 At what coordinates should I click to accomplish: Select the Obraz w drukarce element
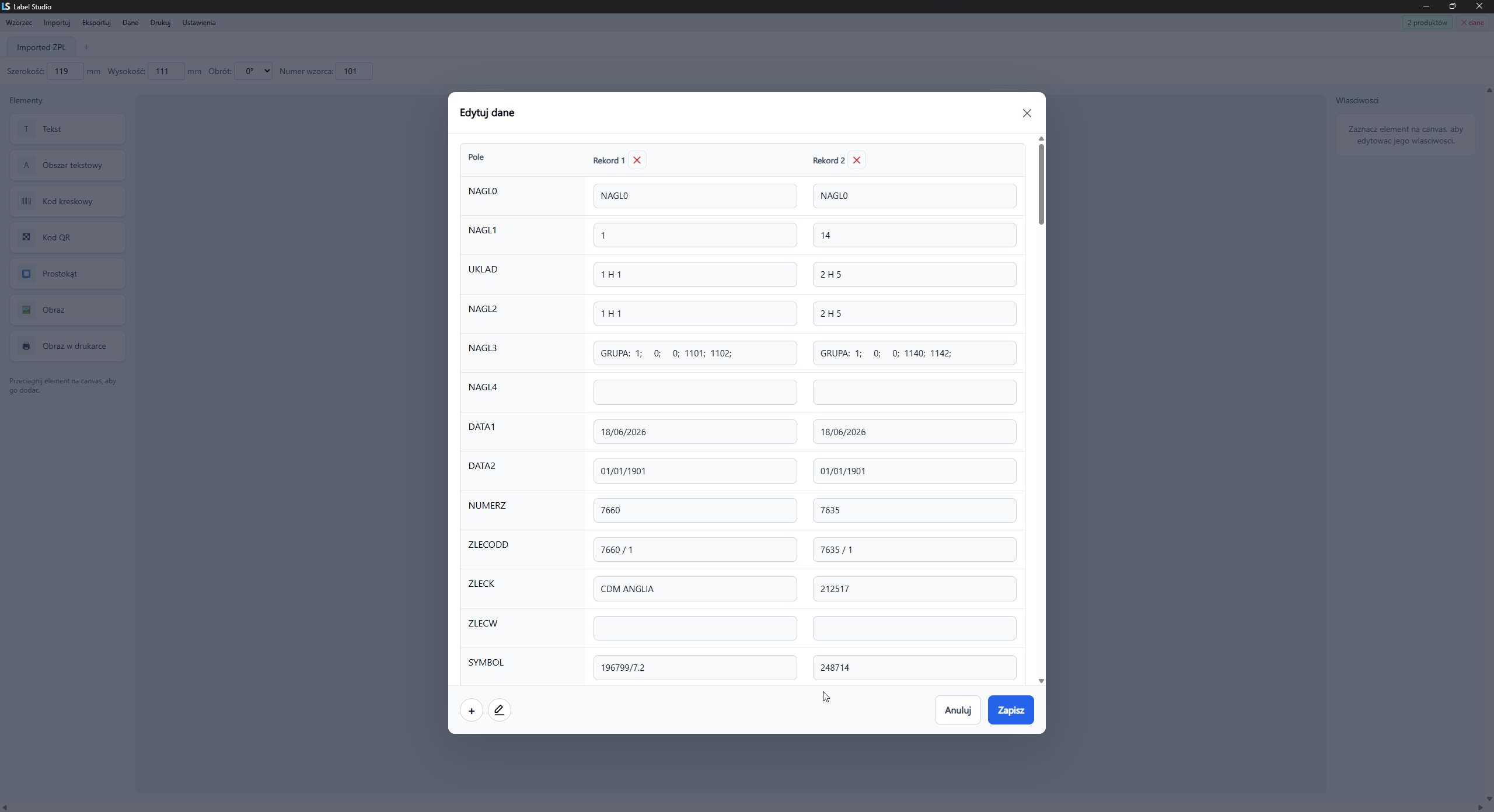(68, 346)
